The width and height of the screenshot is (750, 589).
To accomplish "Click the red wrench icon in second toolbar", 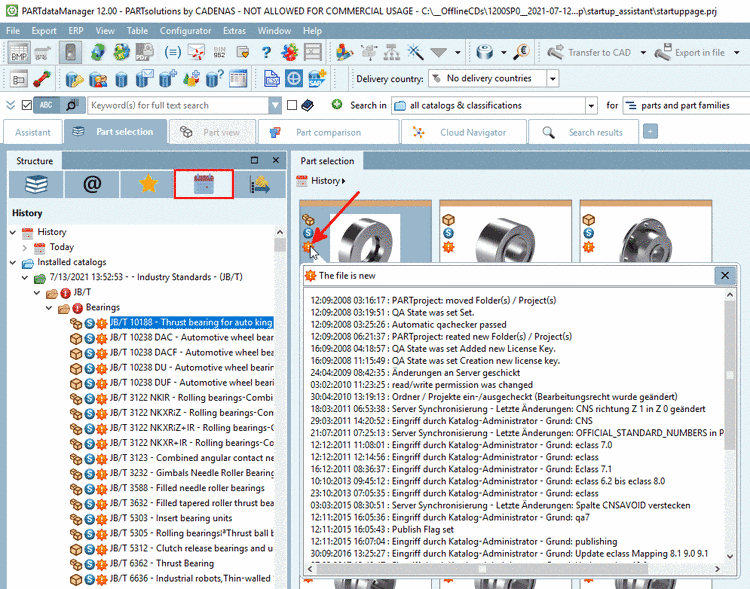I will coord(42,78).
